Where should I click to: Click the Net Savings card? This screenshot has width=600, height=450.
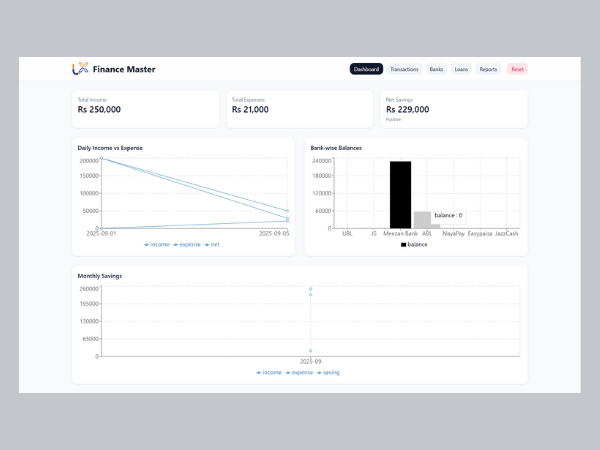453,107
